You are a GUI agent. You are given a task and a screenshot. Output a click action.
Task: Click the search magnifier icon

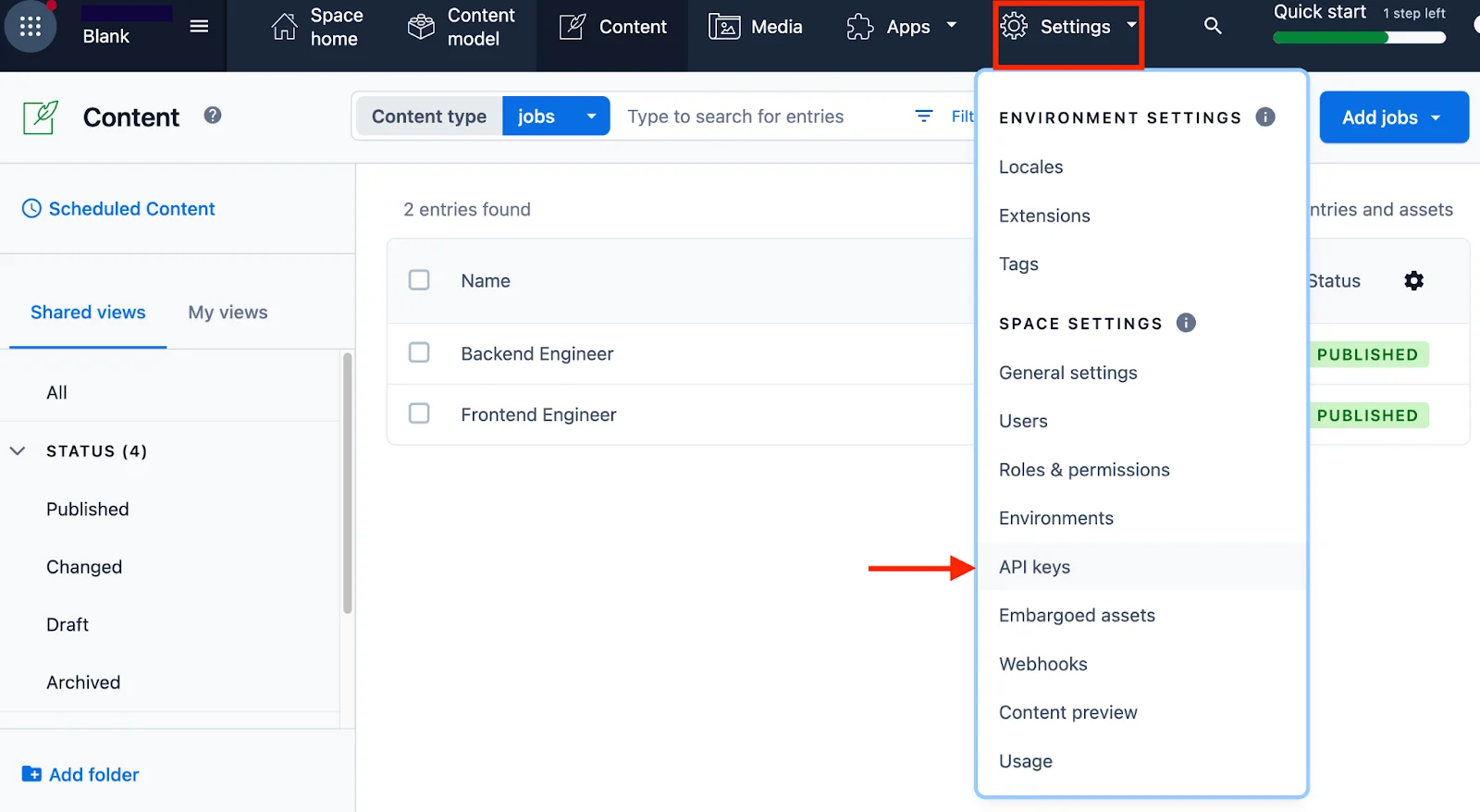[x=1213, y=26]
